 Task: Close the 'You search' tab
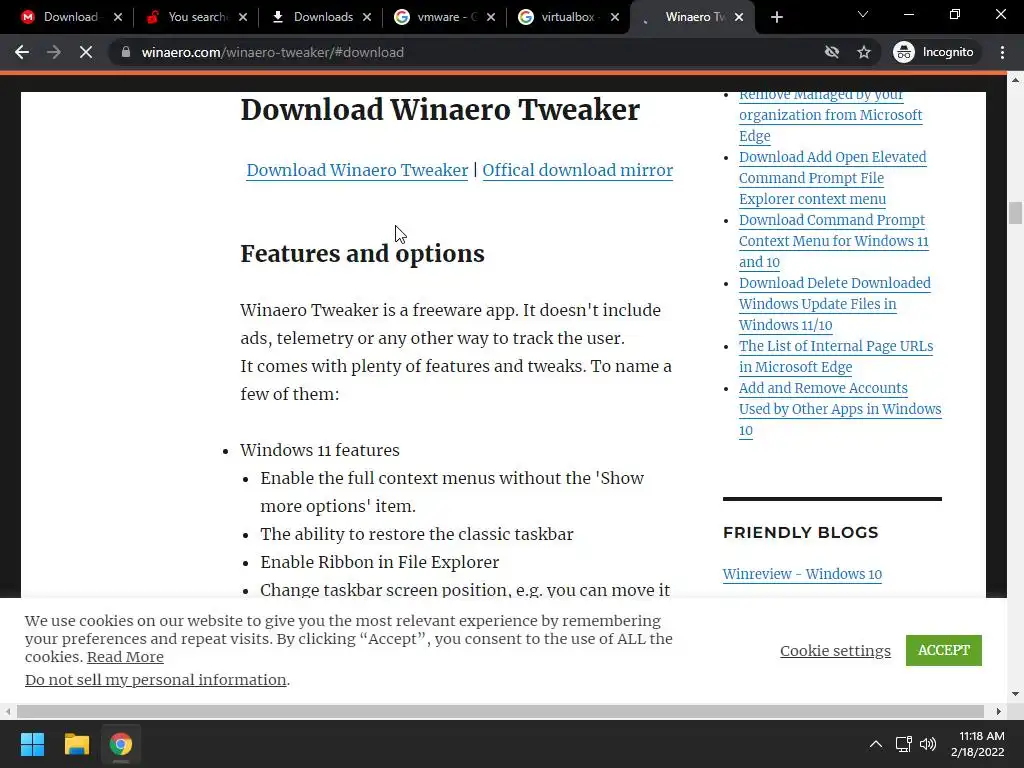(243, 17)
